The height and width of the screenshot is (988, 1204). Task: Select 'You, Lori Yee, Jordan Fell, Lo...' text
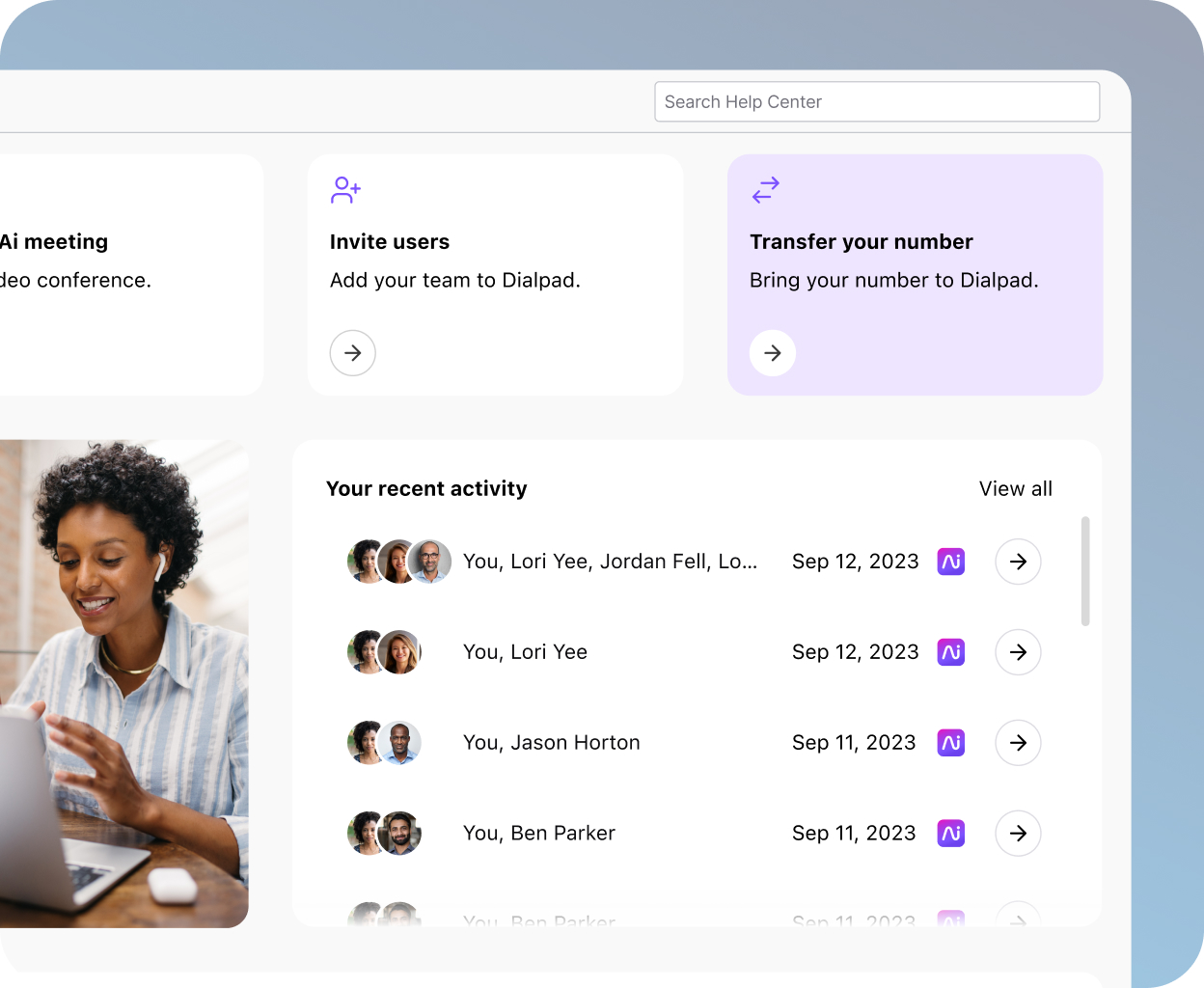[610, 562]
